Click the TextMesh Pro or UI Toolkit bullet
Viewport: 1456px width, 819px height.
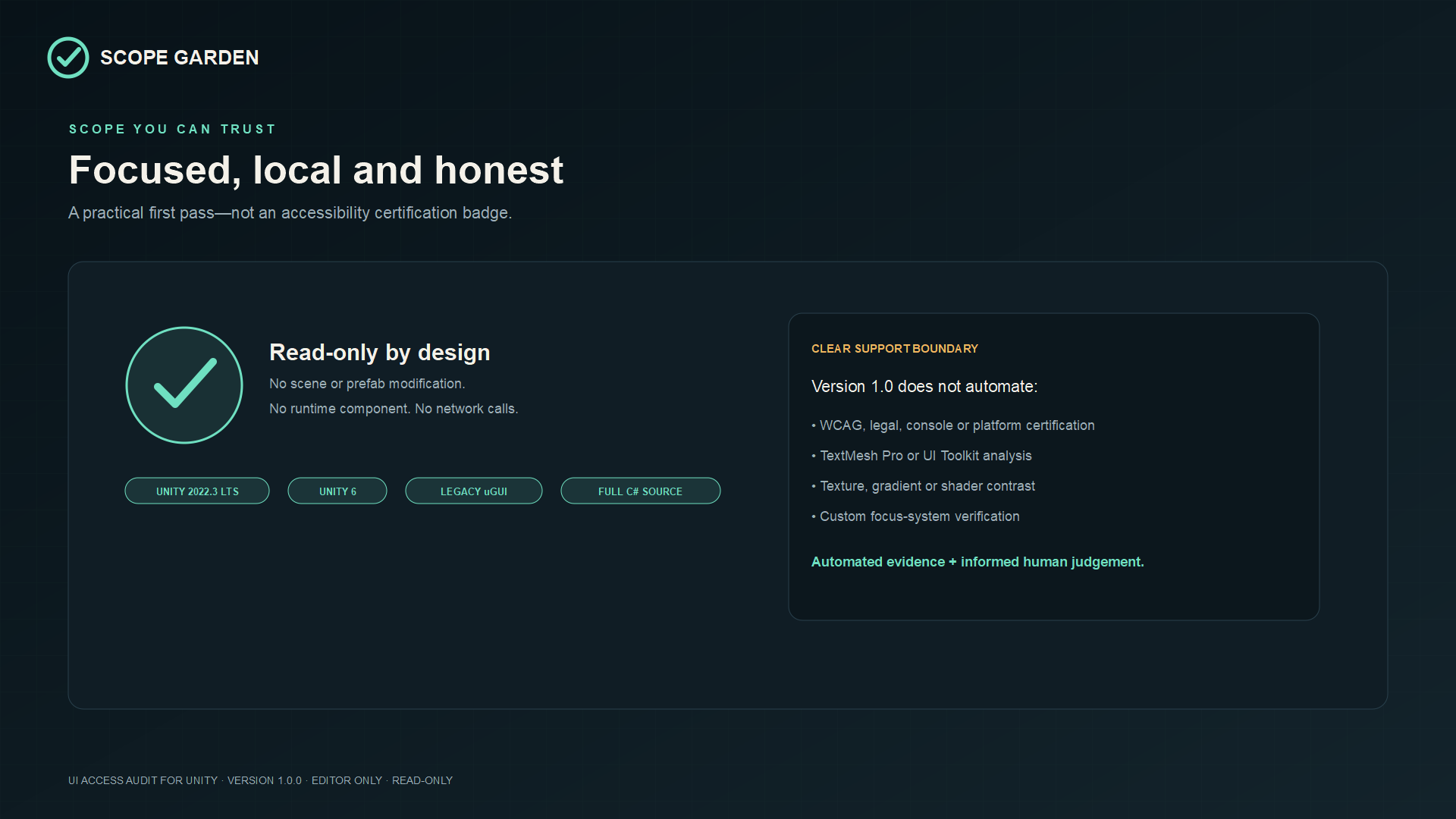click(921, 456)
